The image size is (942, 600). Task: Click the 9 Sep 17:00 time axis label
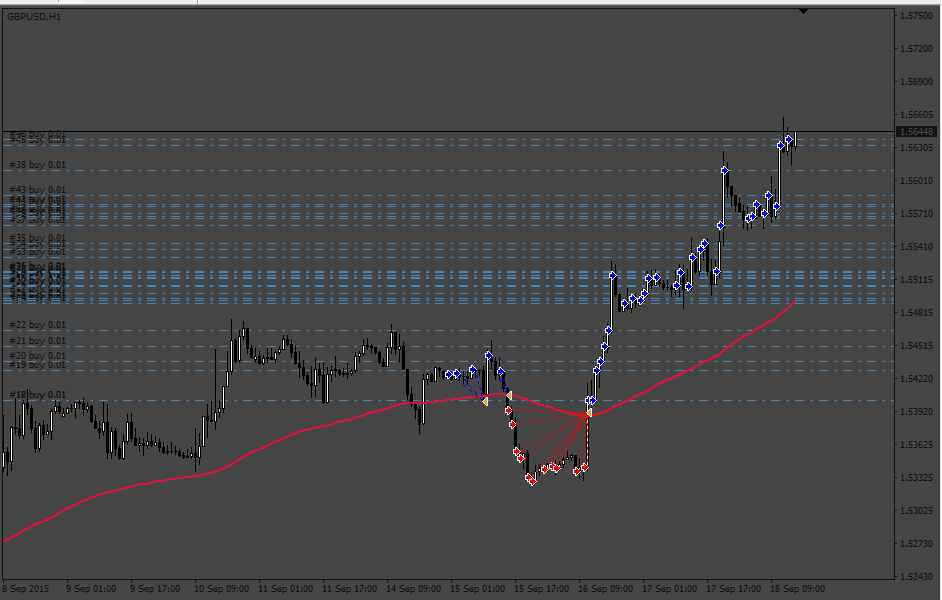click(155, 589)
